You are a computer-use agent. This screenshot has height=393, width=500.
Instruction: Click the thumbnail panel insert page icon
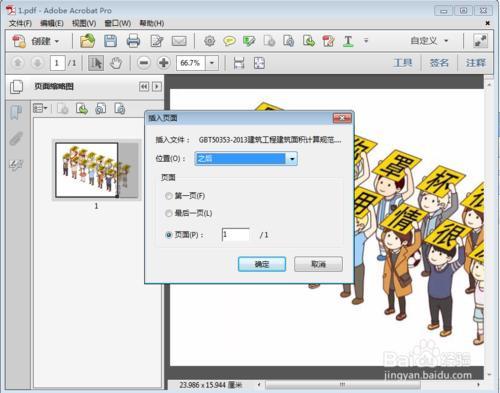(63, 109)
